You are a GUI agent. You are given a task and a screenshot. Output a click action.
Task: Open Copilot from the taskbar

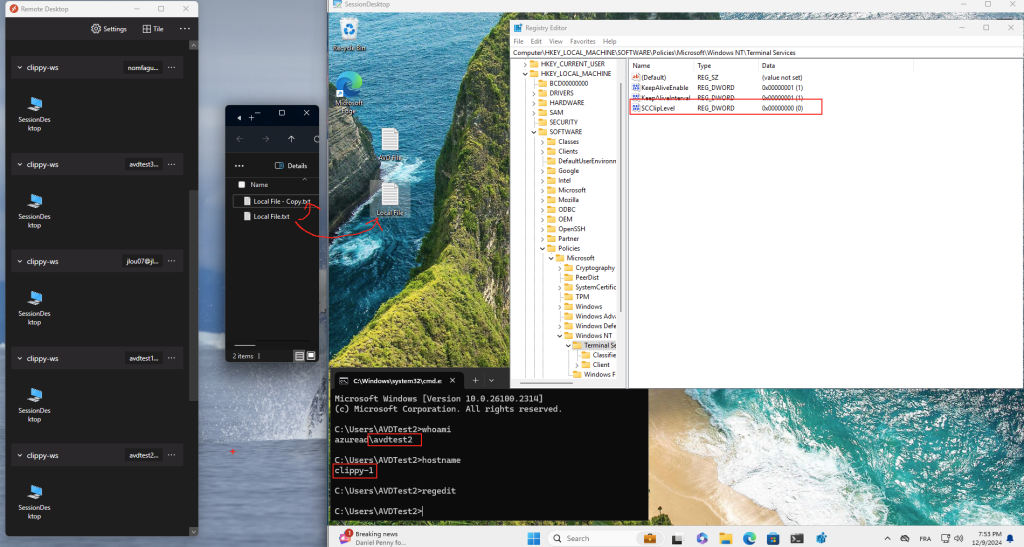(702, 539)
